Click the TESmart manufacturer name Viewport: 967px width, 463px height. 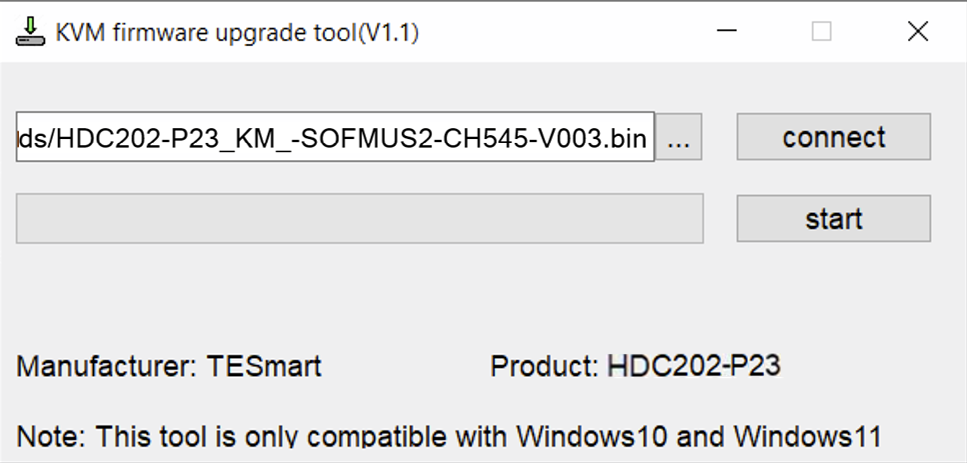pos(264,366)
